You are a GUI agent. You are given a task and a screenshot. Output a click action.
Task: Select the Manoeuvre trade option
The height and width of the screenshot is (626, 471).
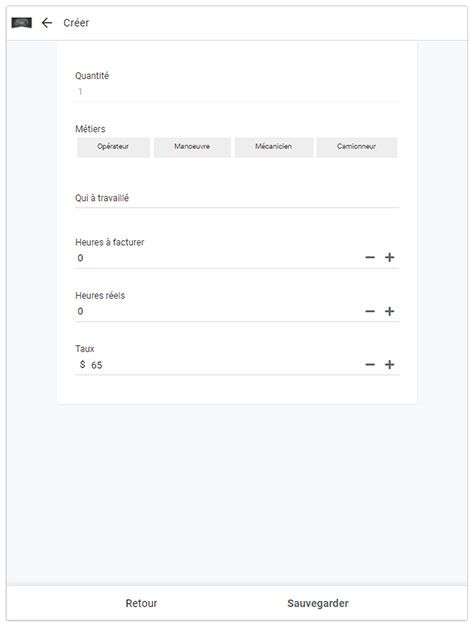[x=192, y=147]
